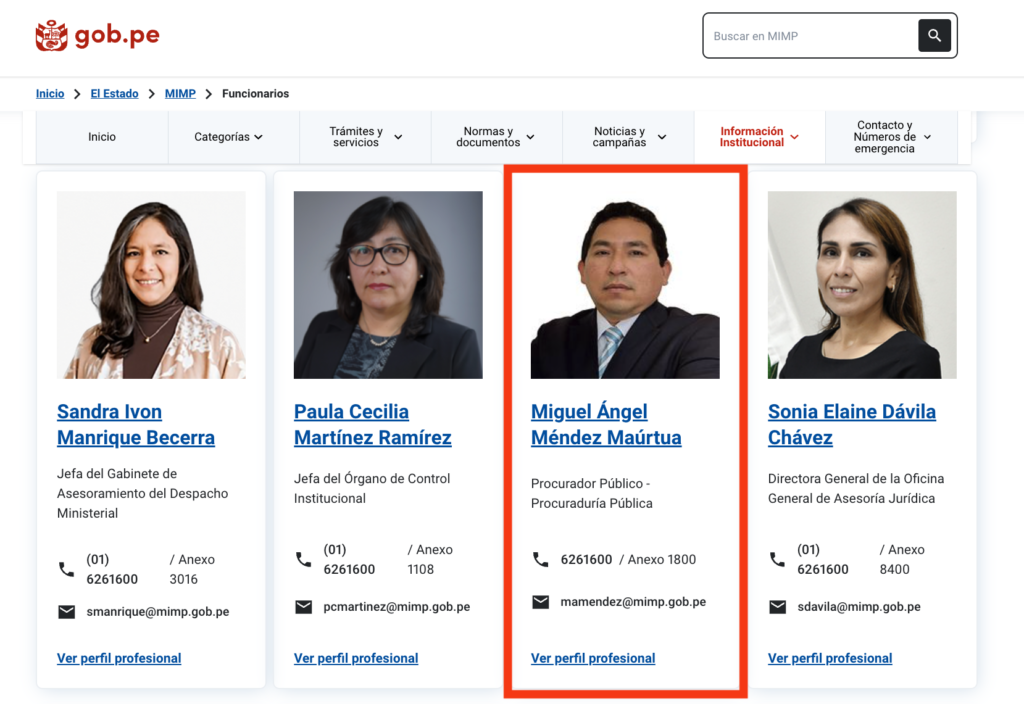Screen dimensions: 1024x704
Task: Click phone icon on Paula Martínez's card
Action: [303, 560]
